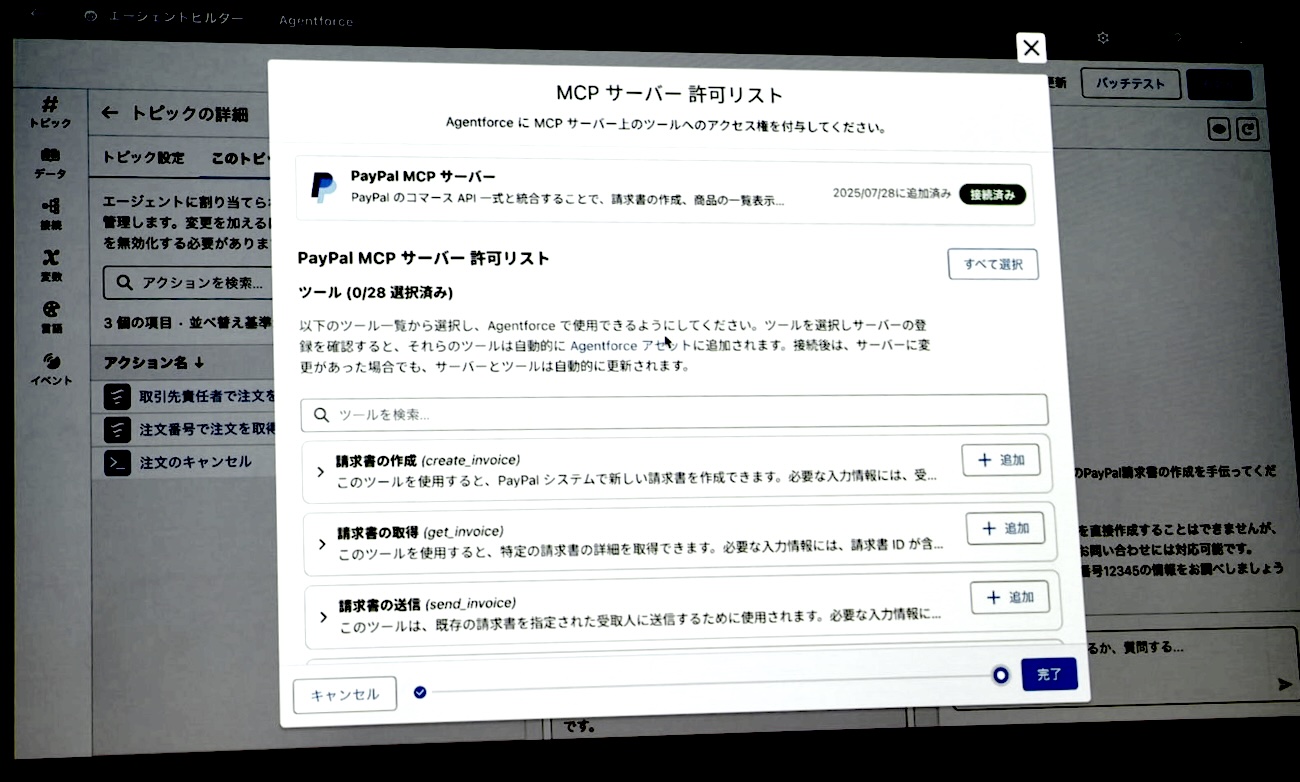Open the トピック sidebar section
The width and height of the screenshot is (1300, 782).
tap(50, 112)
